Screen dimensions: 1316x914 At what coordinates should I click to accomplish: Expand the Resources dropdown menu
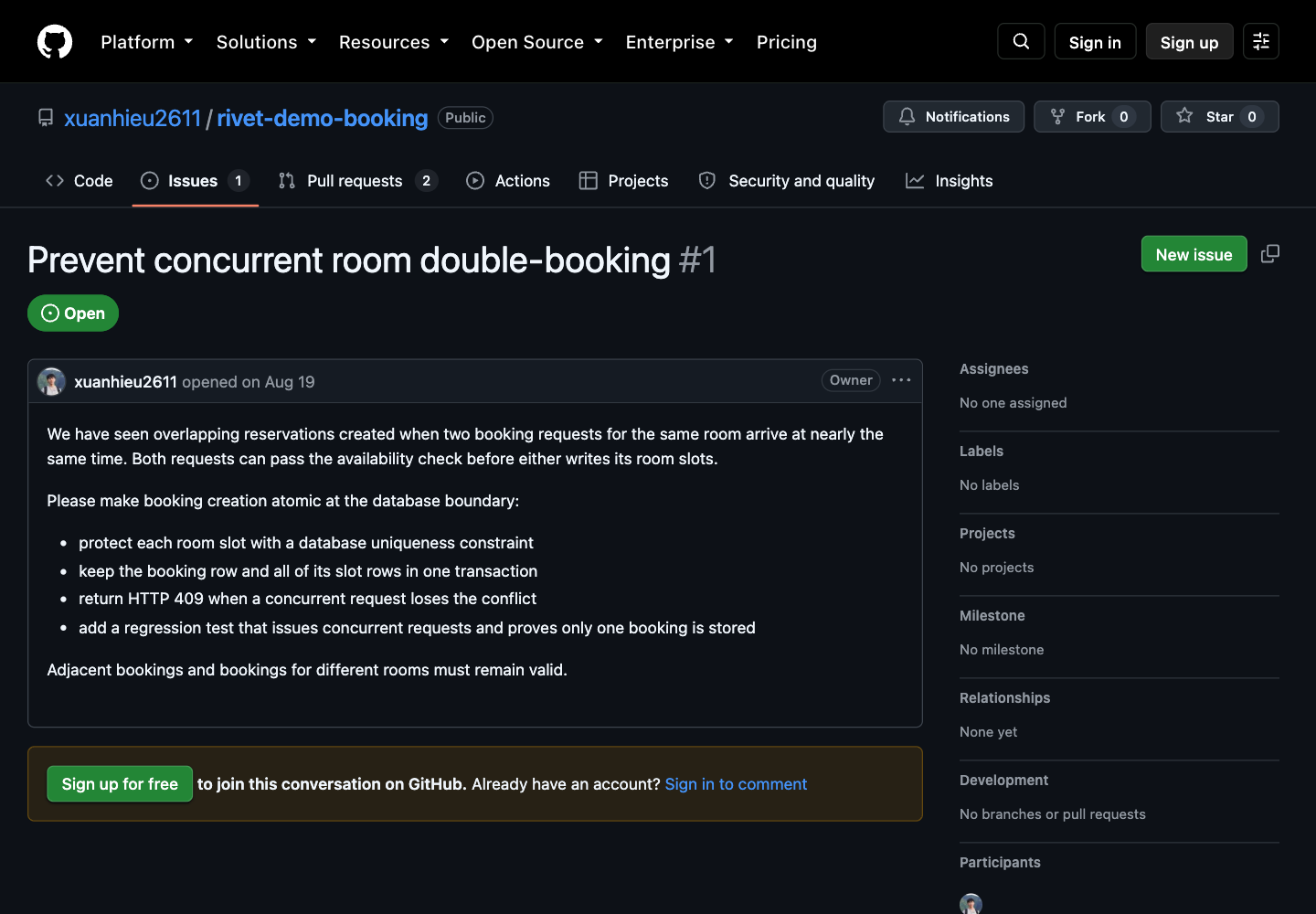pos(394,42)
